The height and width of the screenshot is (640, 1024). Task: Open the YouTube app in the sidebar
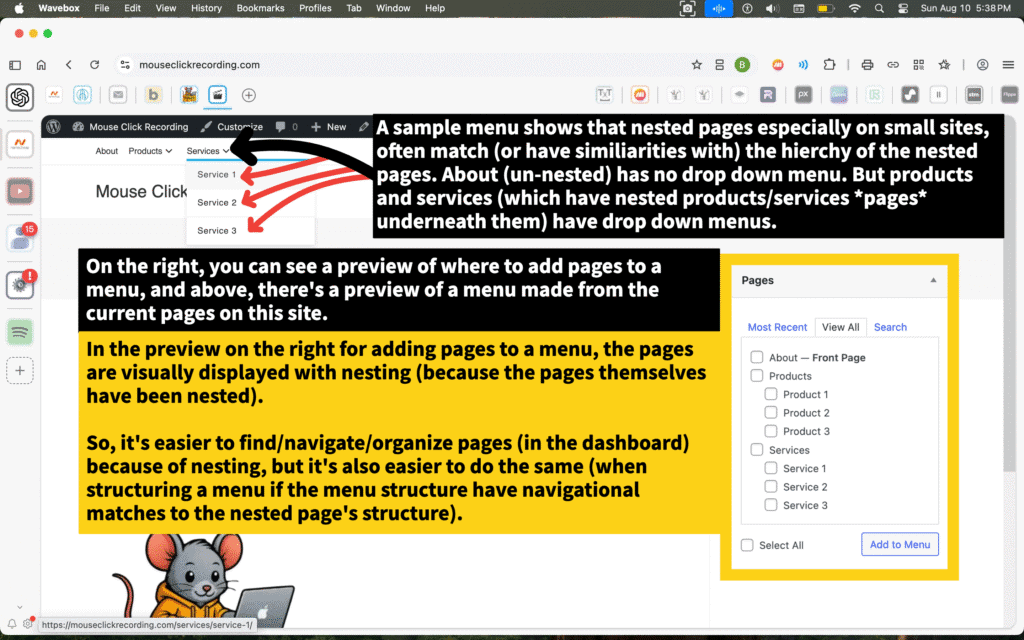(x=20, y=190)
